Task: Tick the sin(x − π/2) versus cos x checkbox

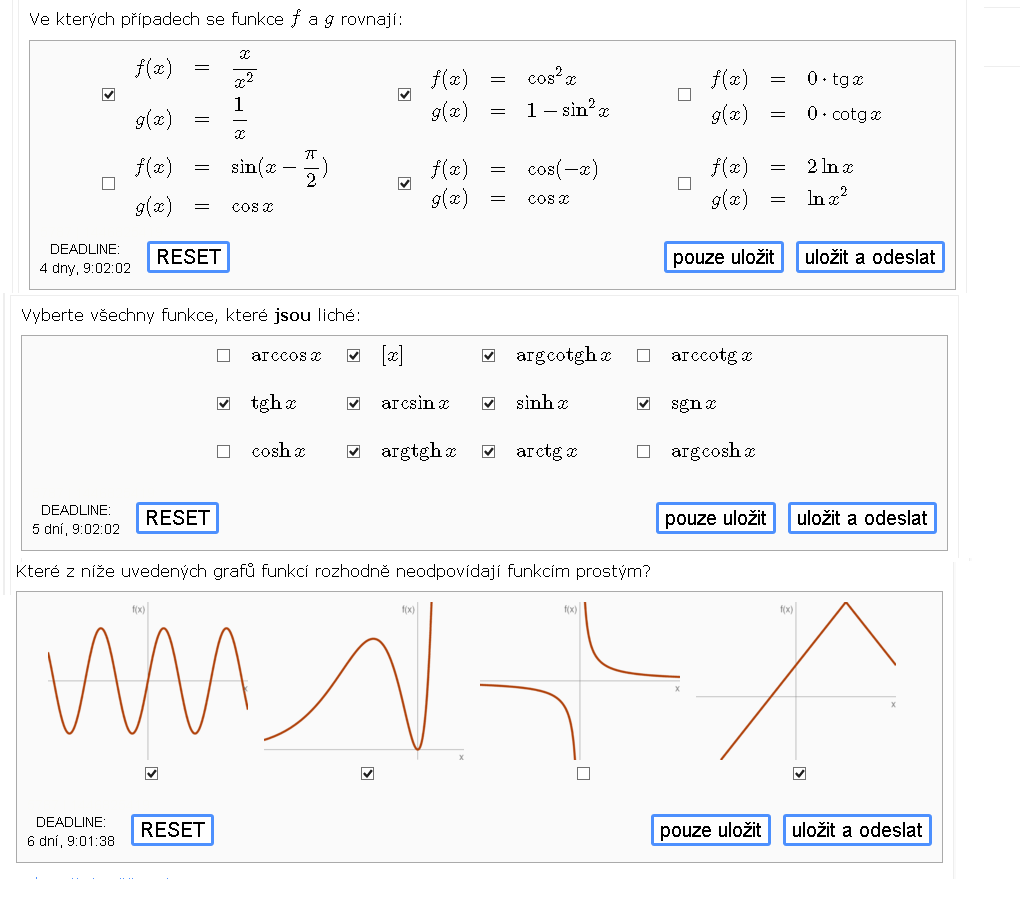Action: coord(109,183)
